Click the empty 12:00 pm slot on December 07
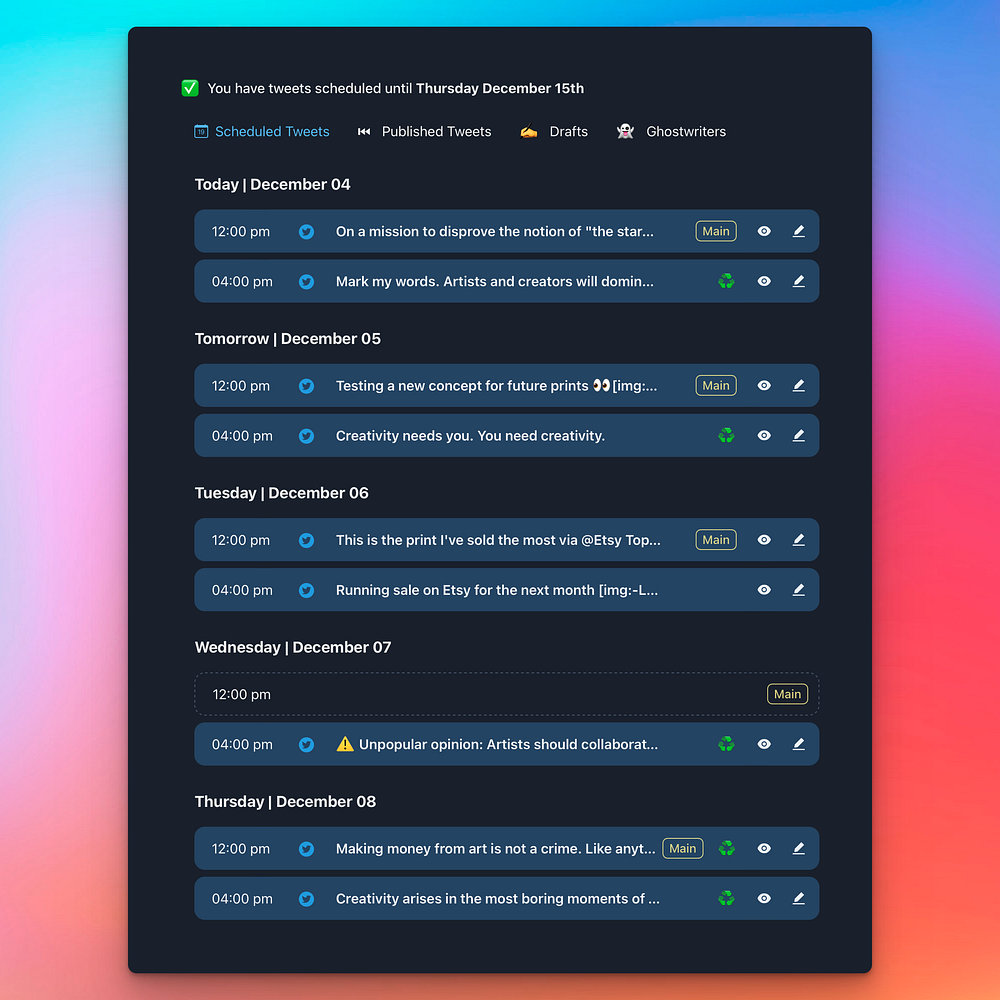Screen dimensions: 1000x1000 (506, 694)
